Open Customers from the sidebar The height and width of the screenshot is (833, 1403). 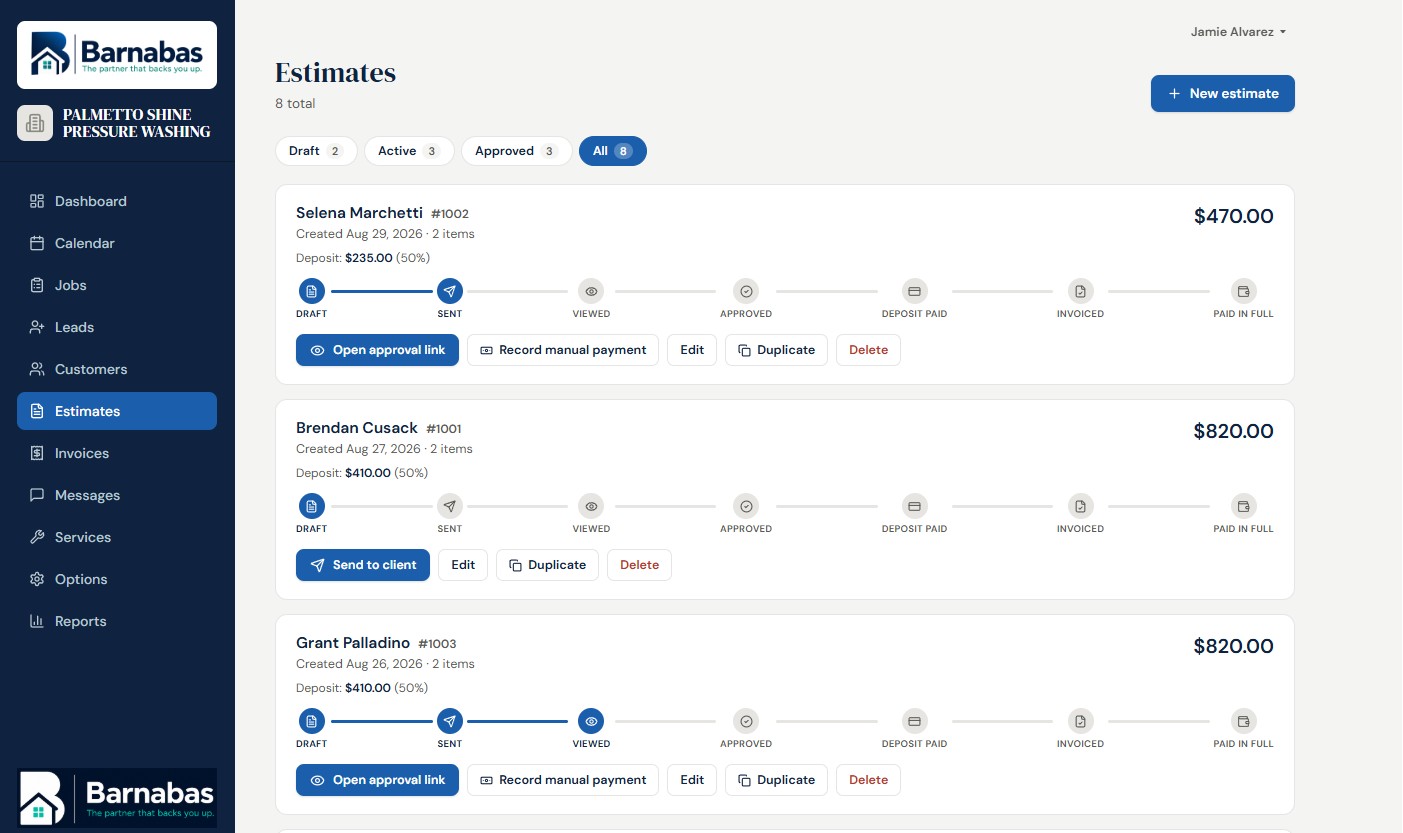tap(117, 369)
